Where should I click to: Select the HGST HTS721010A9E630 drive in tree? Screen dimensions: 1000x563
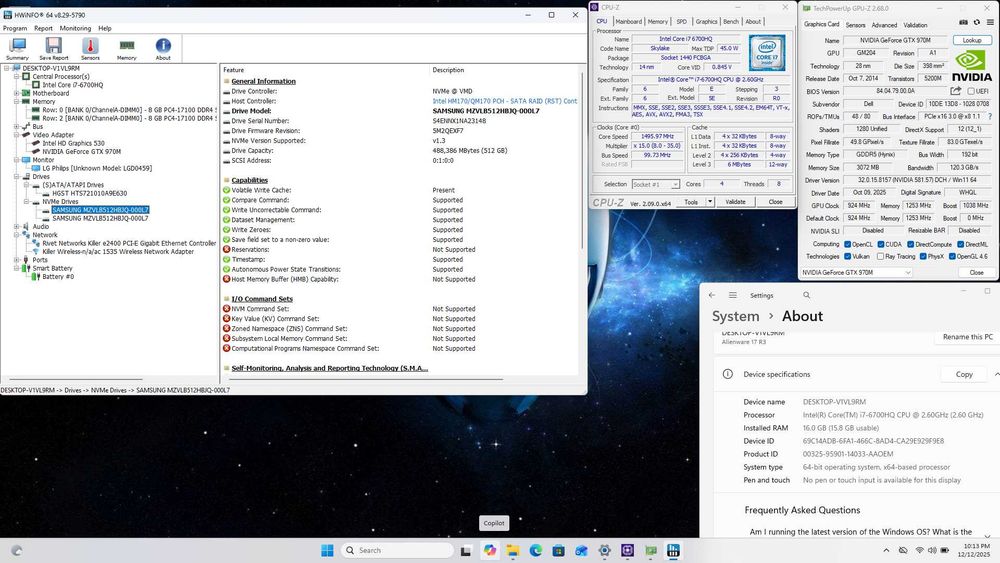[x=89, y=193]
